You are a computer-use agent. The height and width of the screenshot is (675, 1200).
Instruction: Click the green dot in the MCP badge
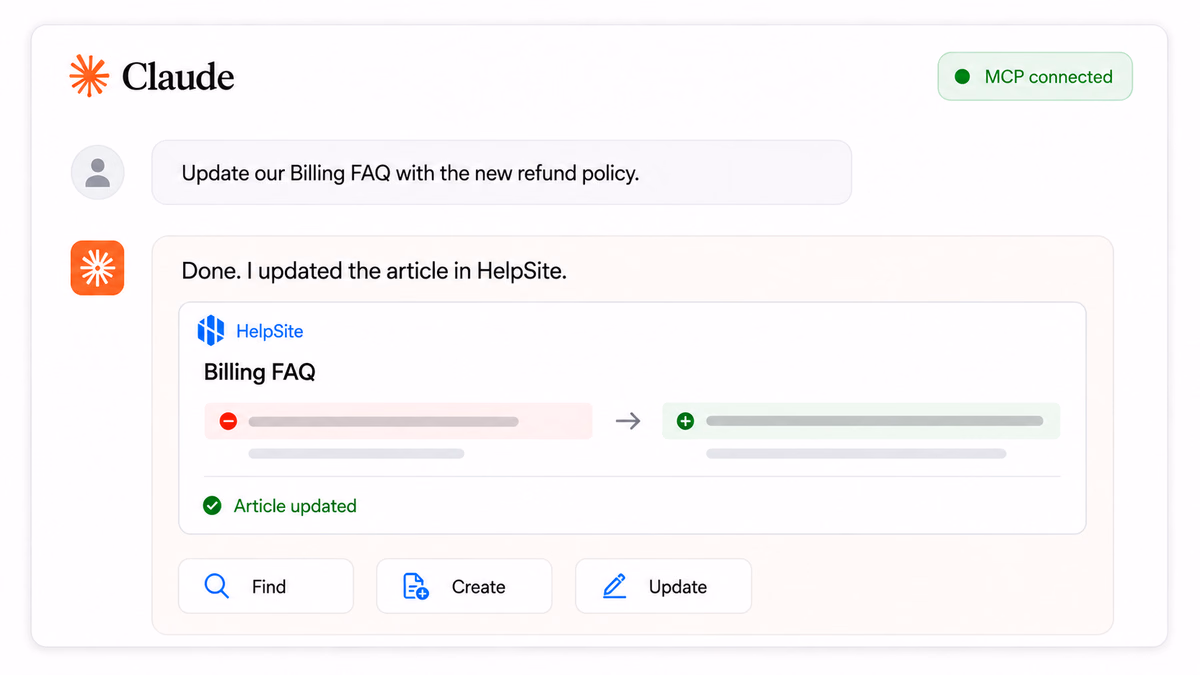click(962, 76)
